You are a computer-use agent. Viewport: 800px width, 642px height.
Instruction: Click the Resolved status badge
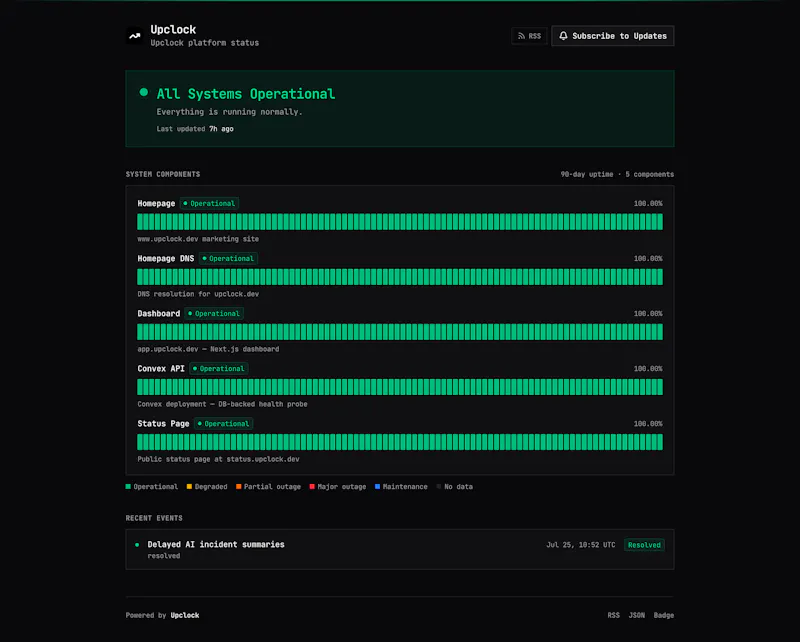coord(644,545)
